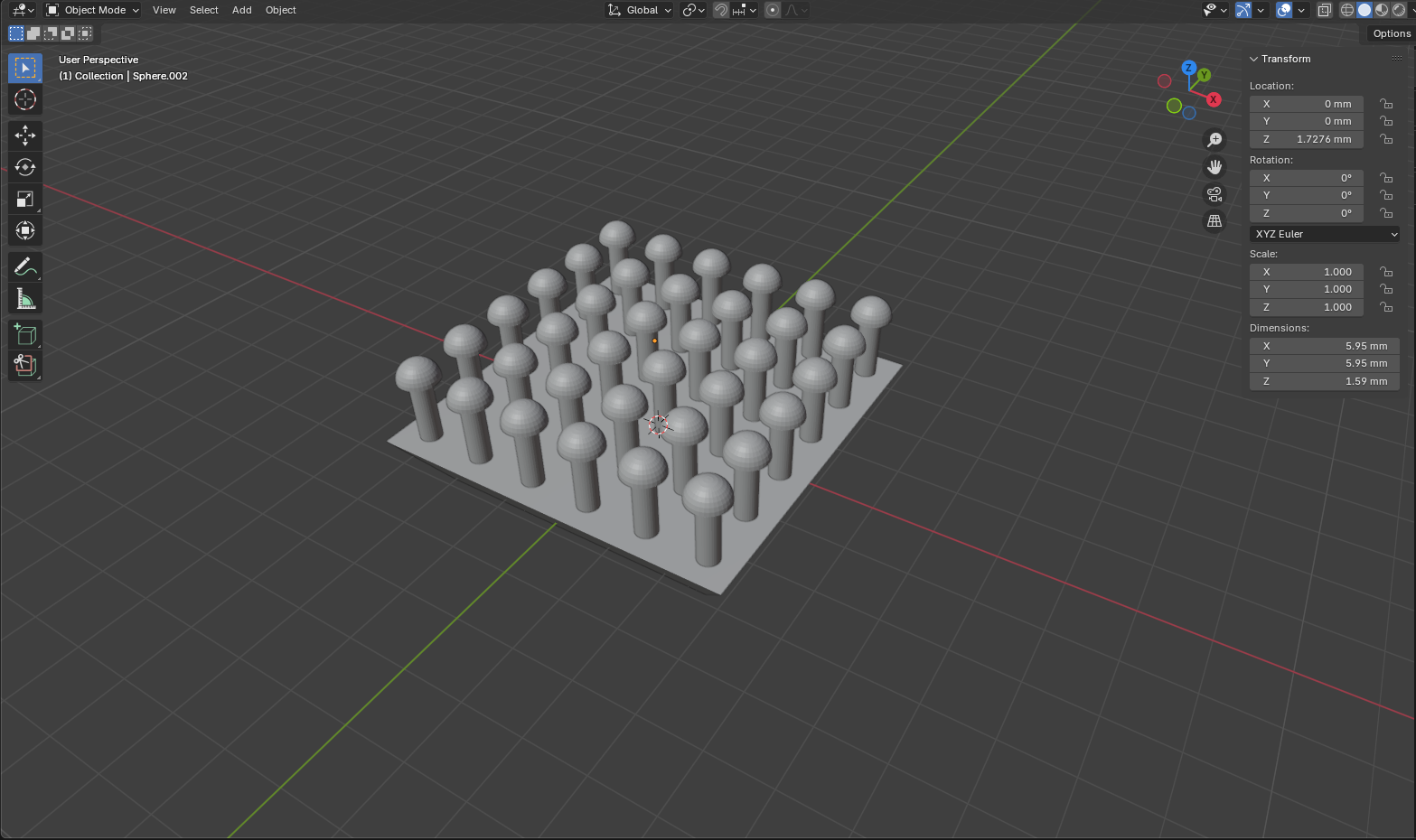Toggle the lock on Location X

[x=1385, y=104]
